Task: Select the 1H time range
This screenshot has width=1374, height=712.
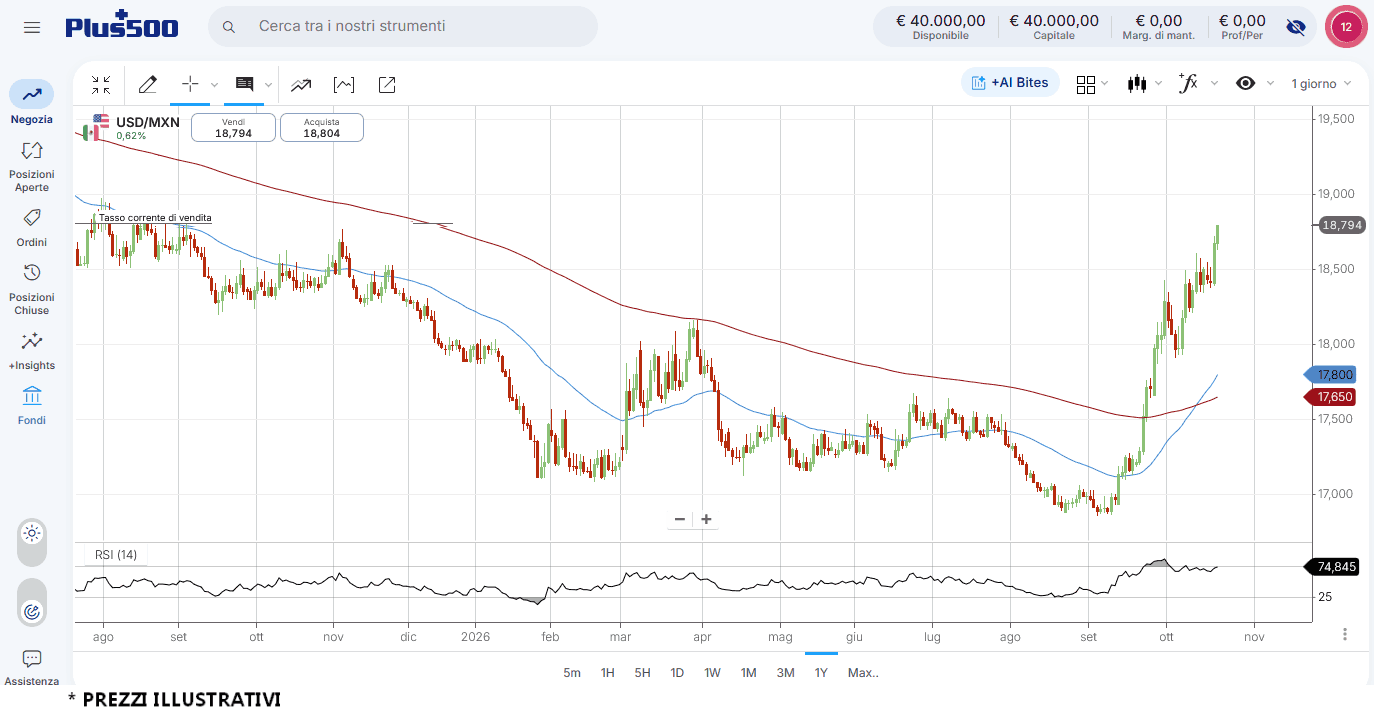Action: coord(607,673)
